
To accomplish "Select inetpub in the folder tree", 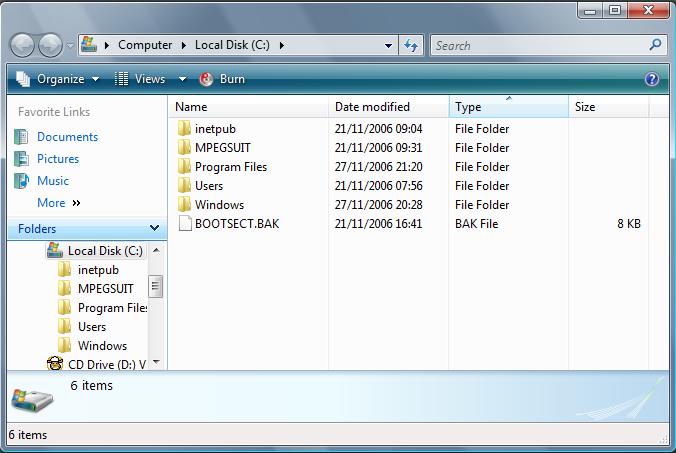I will (98, 270).
